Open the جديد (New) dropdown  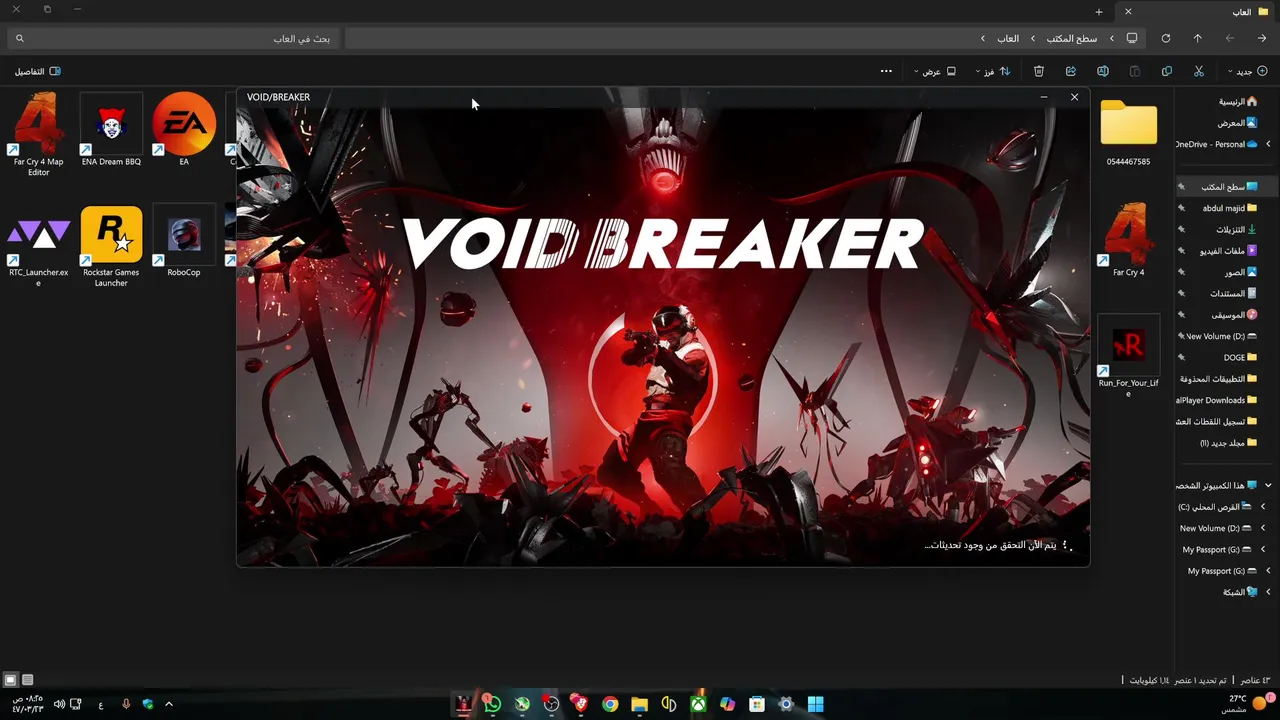[x=1248, y=71]
